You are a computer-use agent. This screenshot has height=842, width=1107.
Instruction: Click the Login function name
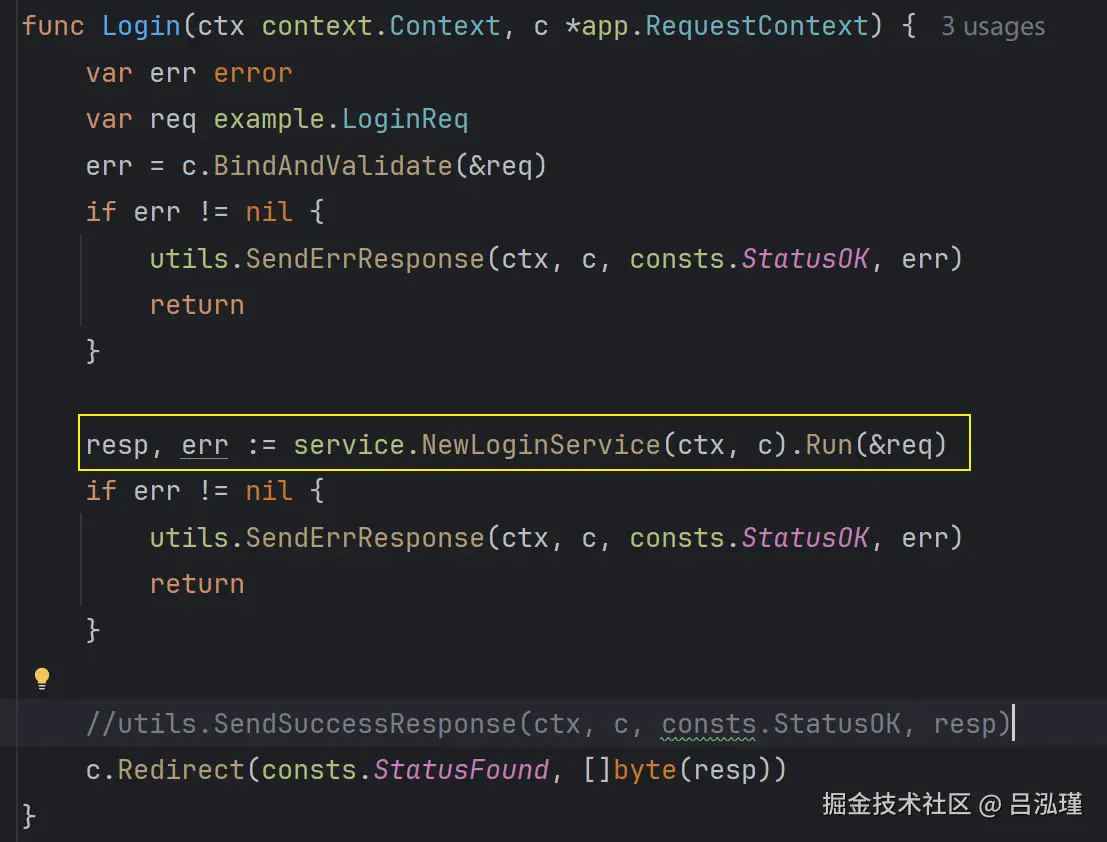[142, 26]
